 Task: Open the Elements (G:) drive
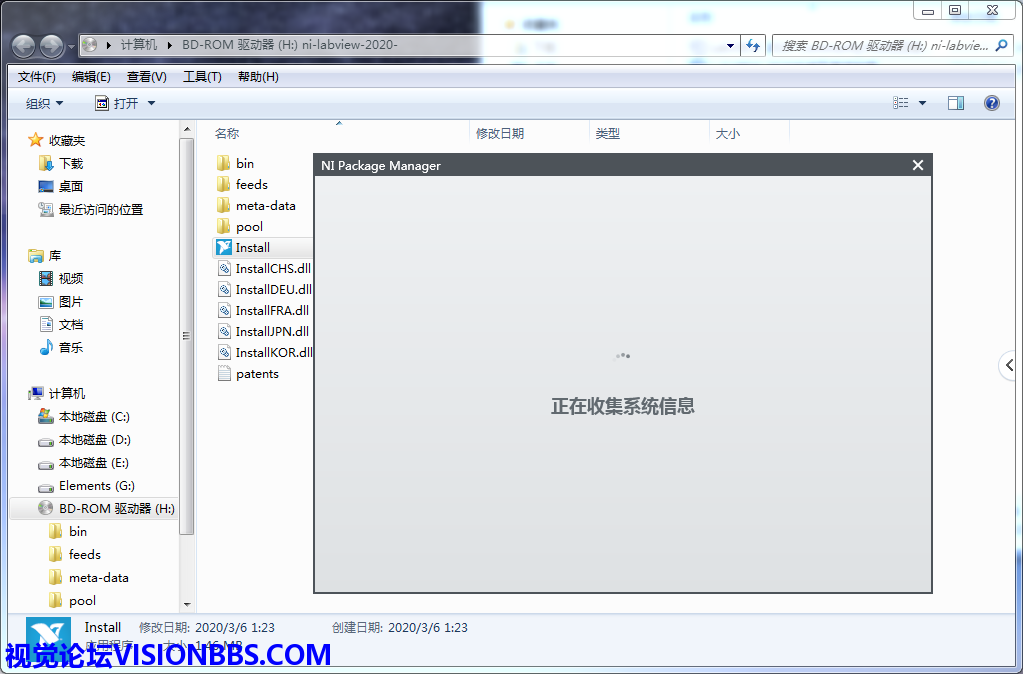98,486
